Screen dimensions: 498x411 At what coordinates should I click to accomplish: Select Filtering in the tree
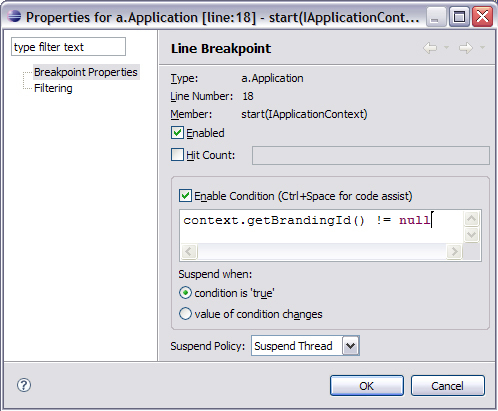point(53,88)
